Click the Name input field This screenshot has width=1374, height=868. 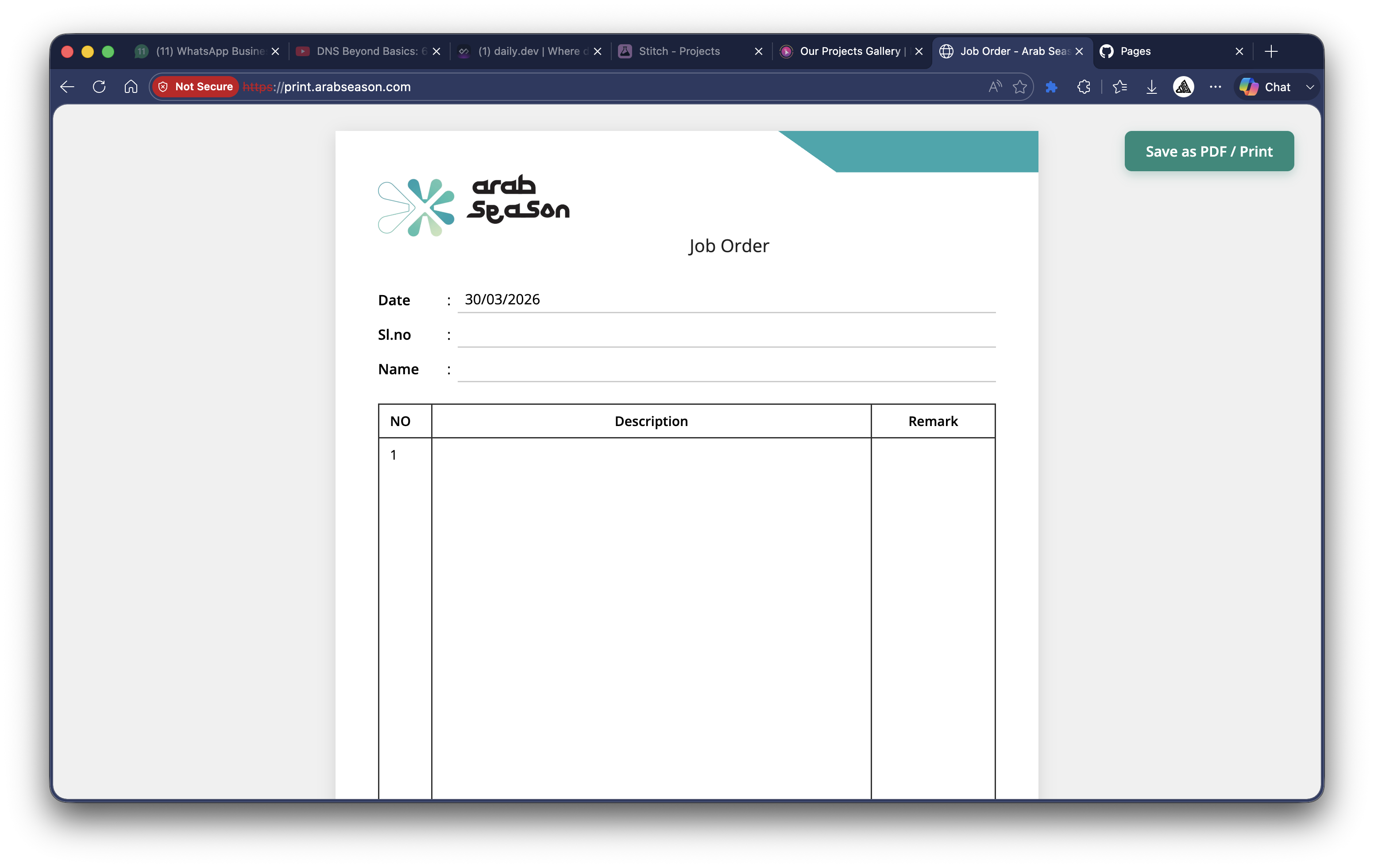pos(726,369)
